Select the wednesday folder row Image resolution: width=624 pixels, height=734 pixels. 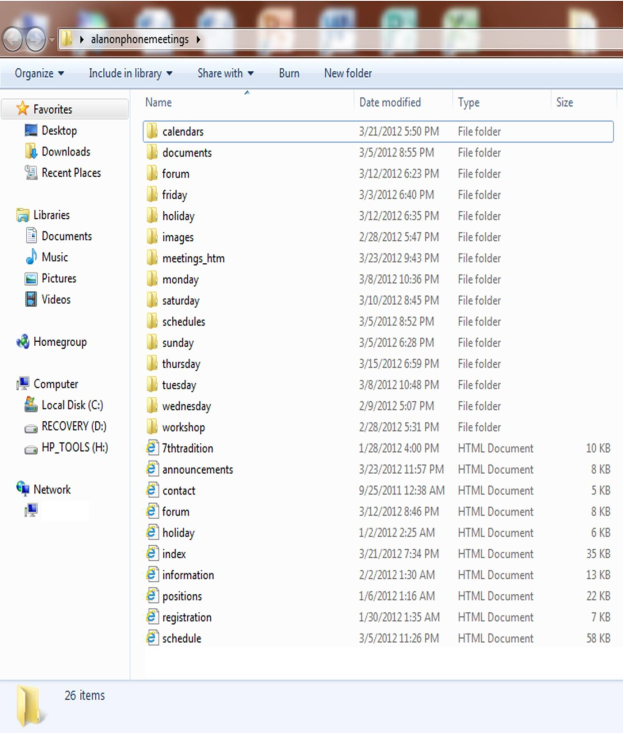point(378,406)
